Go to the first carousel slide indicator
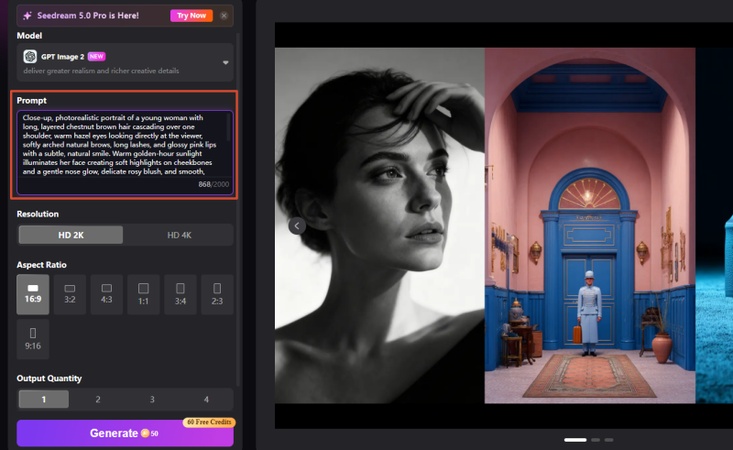Screen dimensions: 733x450 (575, 440)
